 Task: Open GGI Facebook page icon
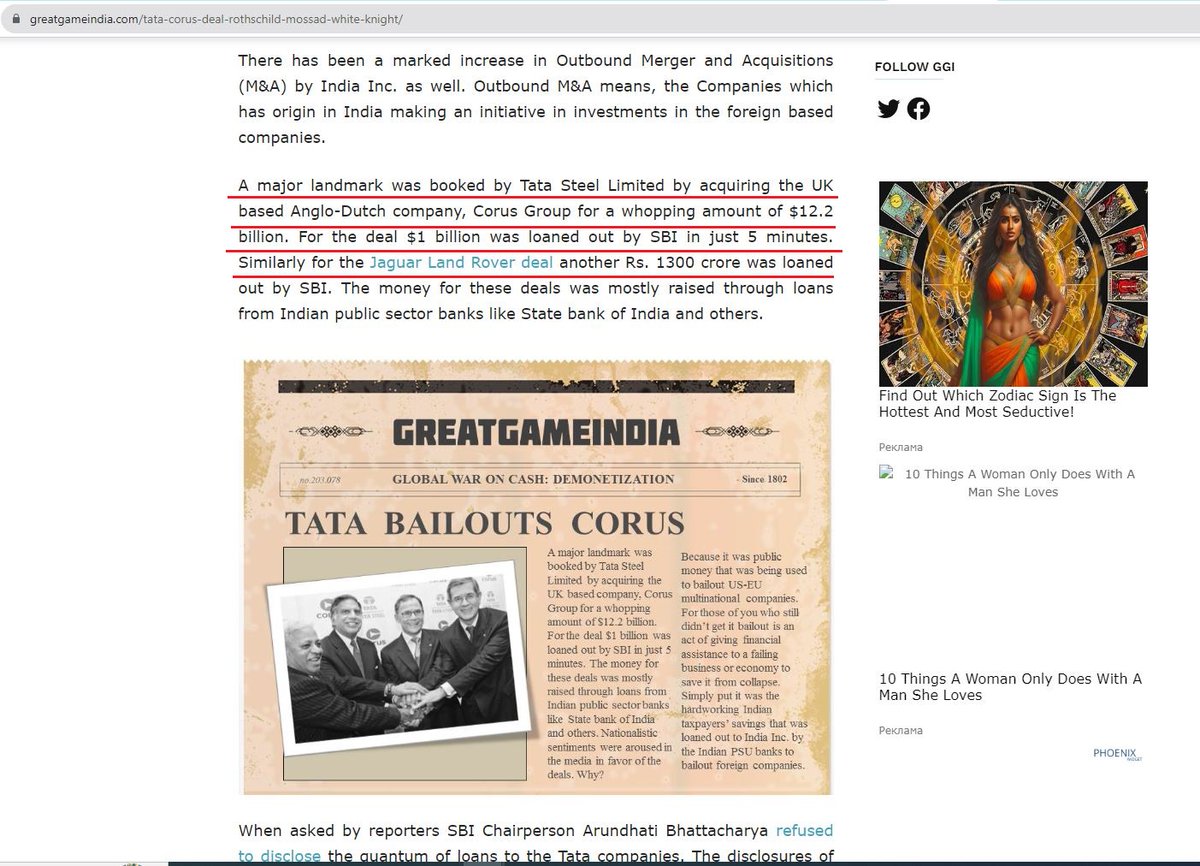click(x=918, y=109)
